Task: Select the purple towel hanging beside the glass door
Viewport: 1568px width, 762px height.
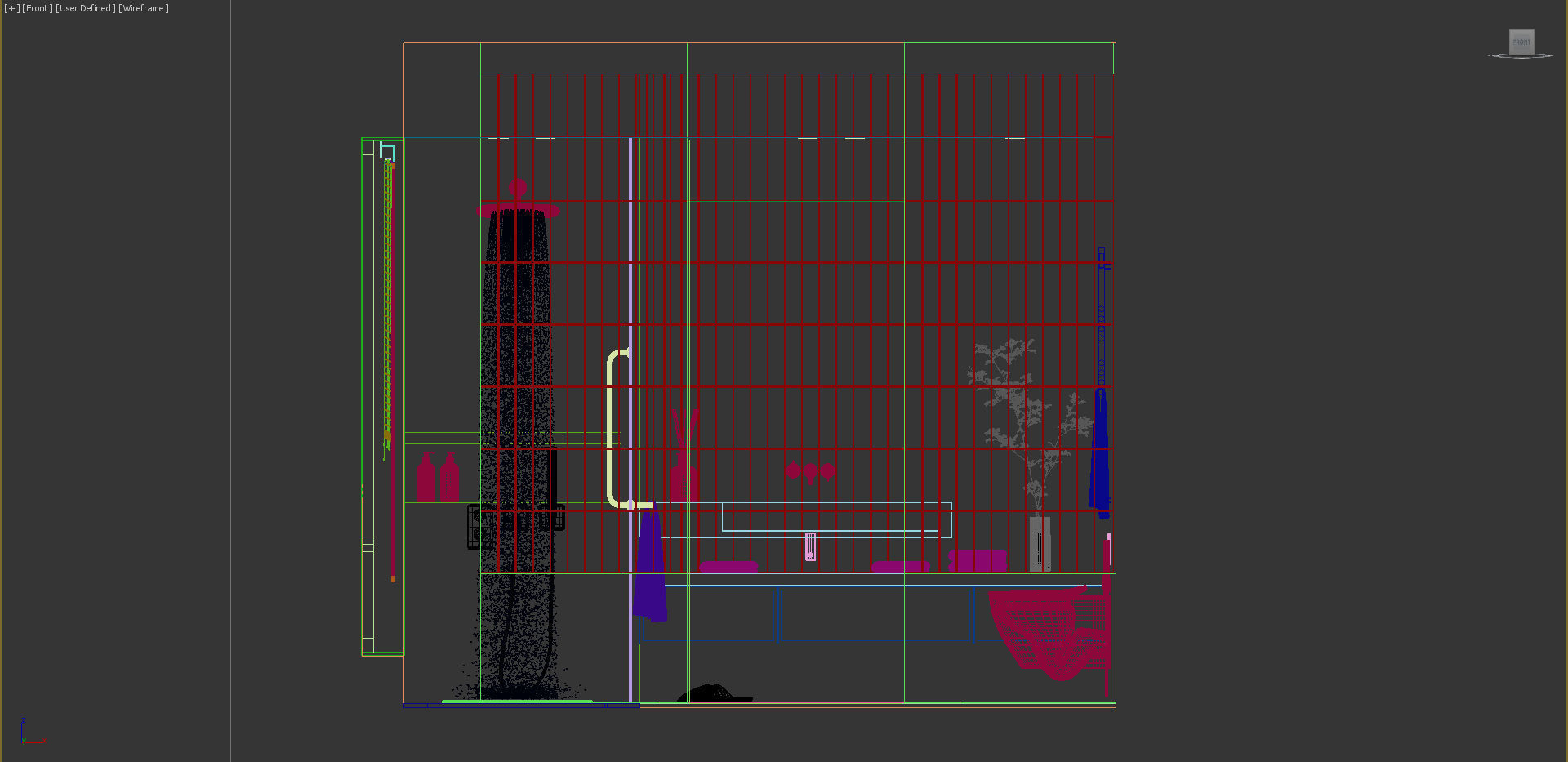Action: [x=650, y=564]
